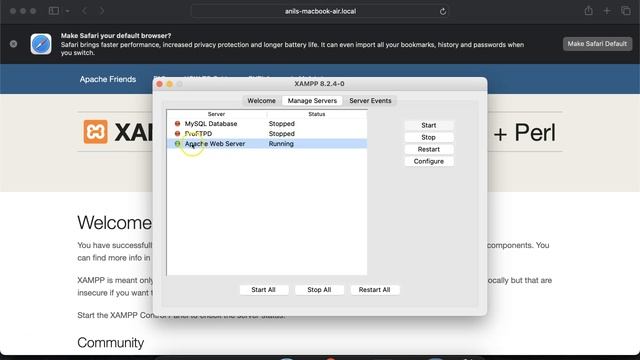Select the ProFTPD server row

point(267,133)
